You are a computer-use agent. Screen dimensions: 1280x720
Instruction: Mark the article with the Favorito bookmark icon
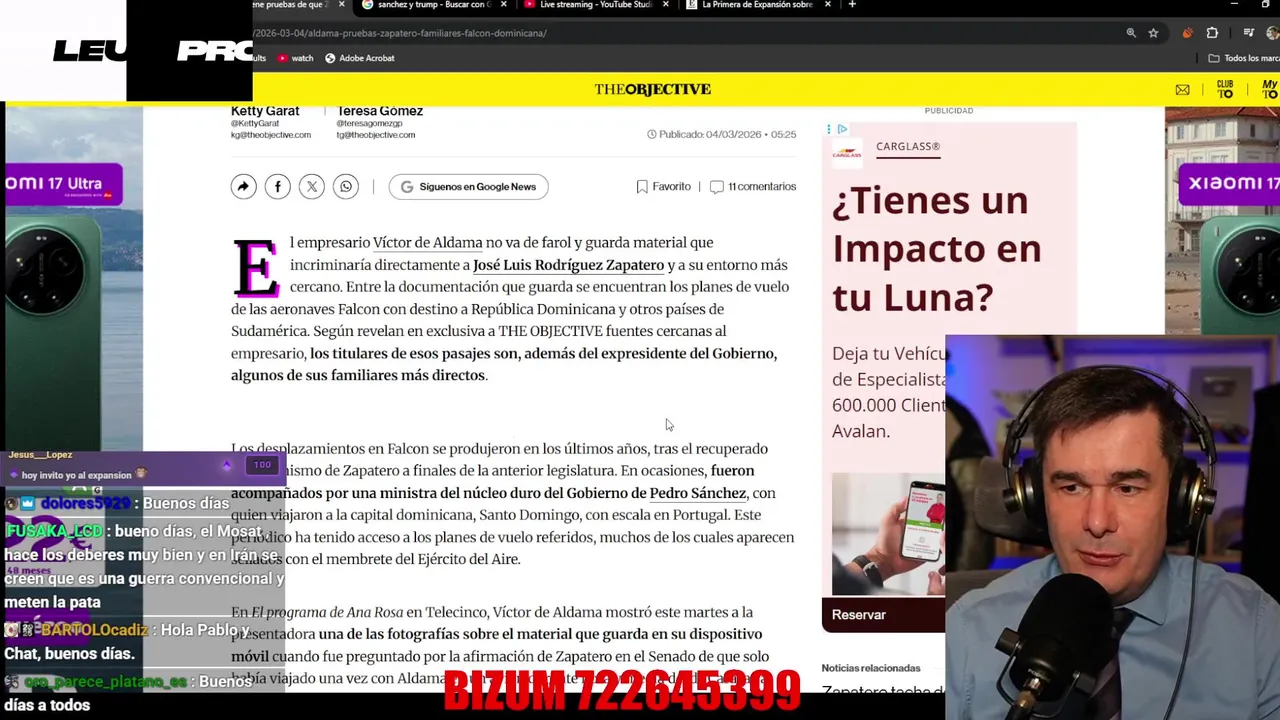point(642,187)
